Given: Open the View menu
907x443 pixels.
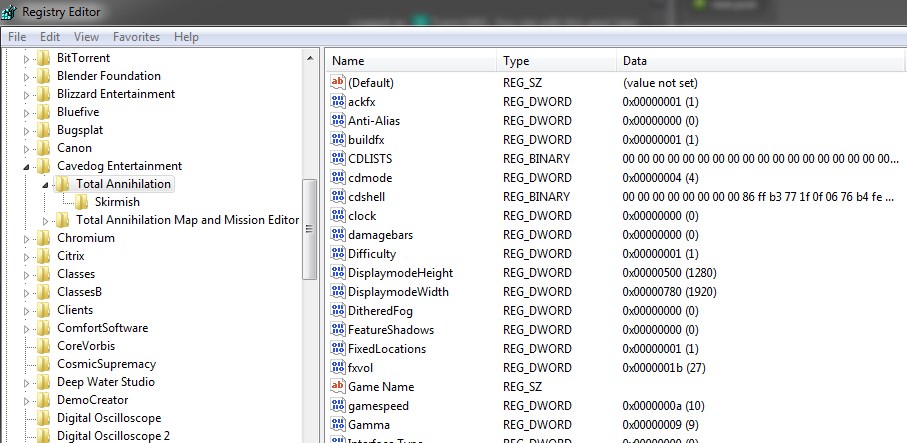Looking at the screenshot, I should (x=86, y=36).
